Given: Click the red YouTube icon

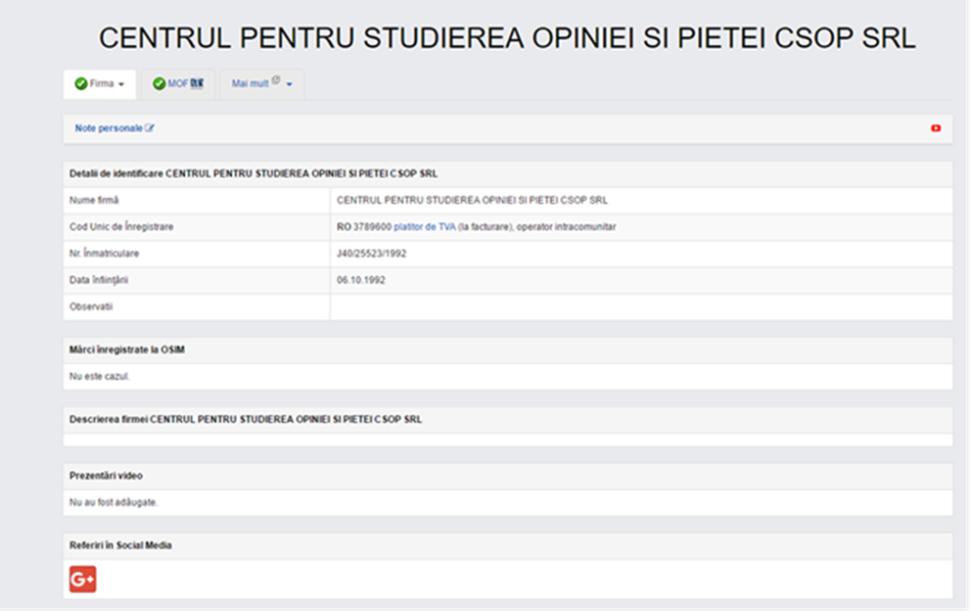Looking at the screenshot, I should coord(936,128).
